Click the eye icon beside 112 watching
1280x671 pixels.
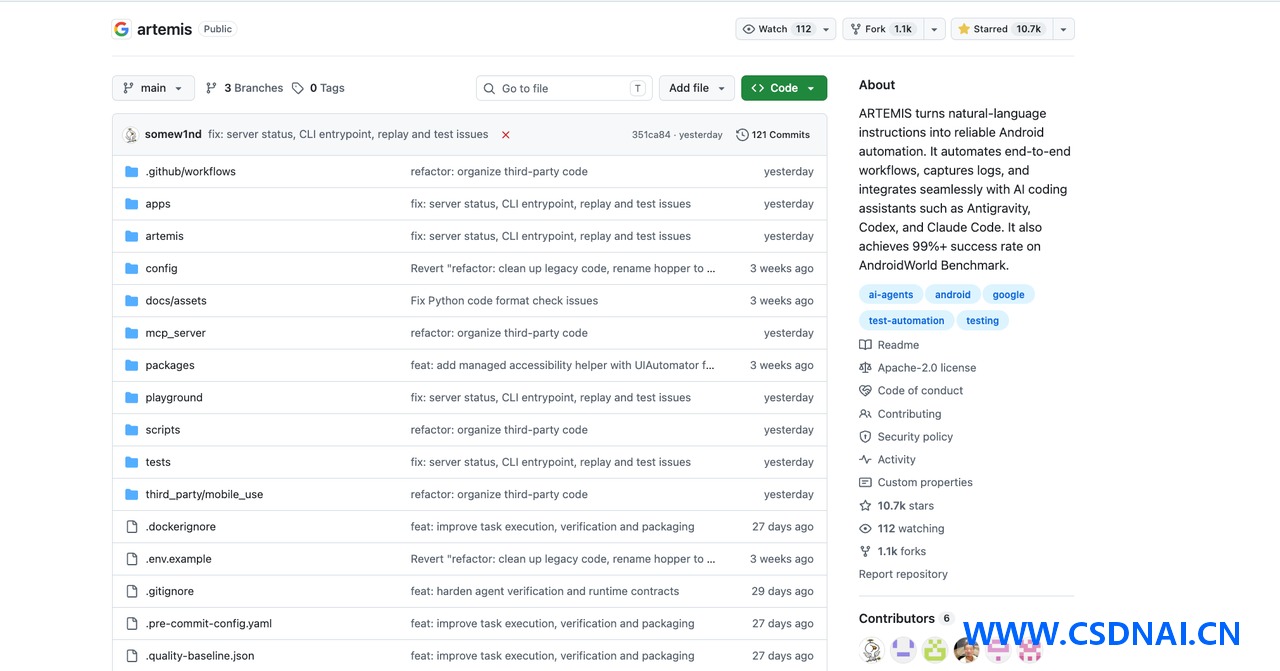[865, 529]
